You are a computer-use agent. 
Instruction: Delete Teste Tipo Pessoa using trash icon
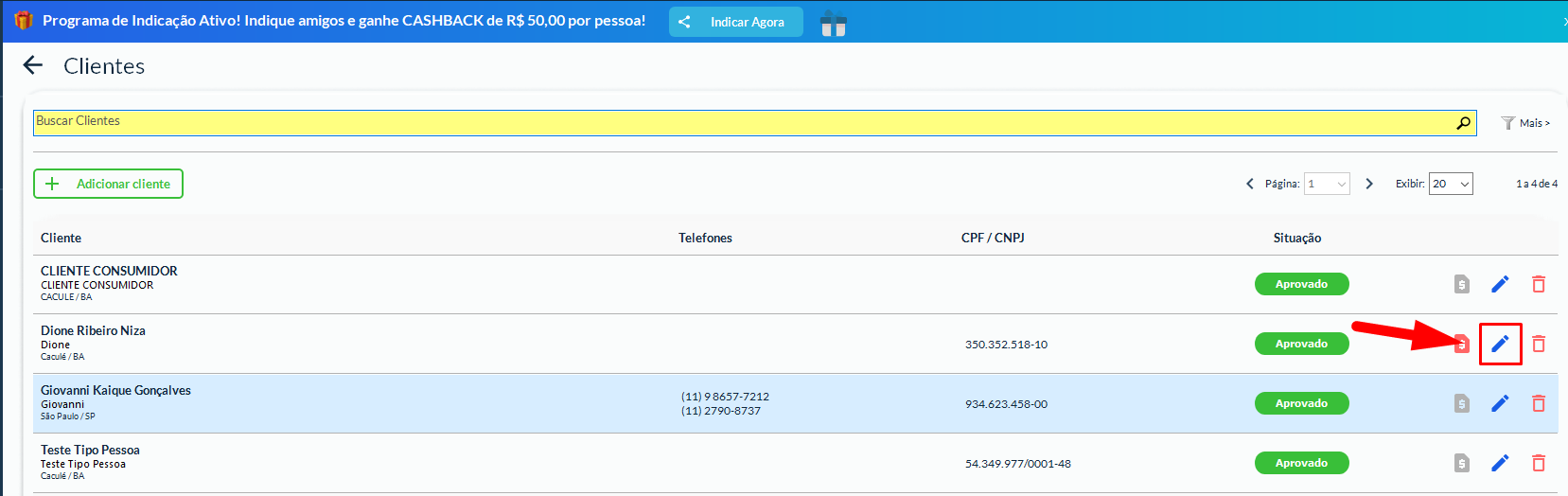(1539, 463)
